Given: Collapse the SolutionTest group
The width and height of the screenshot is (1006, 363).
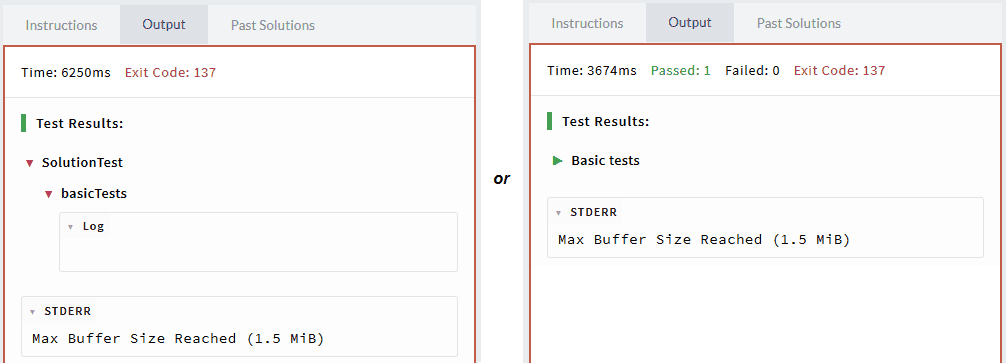Looking at the screenshot, I should pos(29,164).
